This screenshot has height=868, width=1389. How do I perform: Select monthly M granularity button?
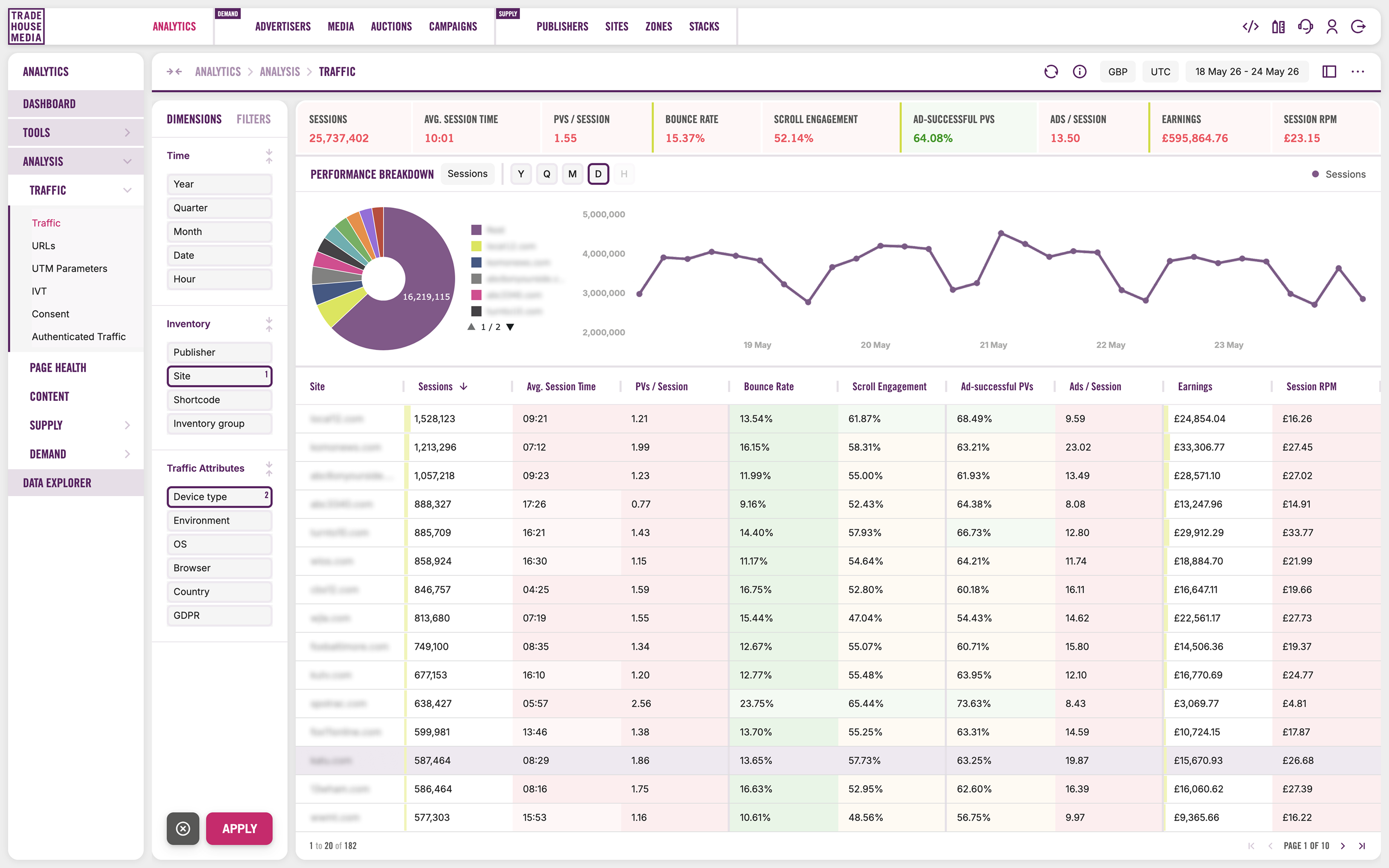572,174
